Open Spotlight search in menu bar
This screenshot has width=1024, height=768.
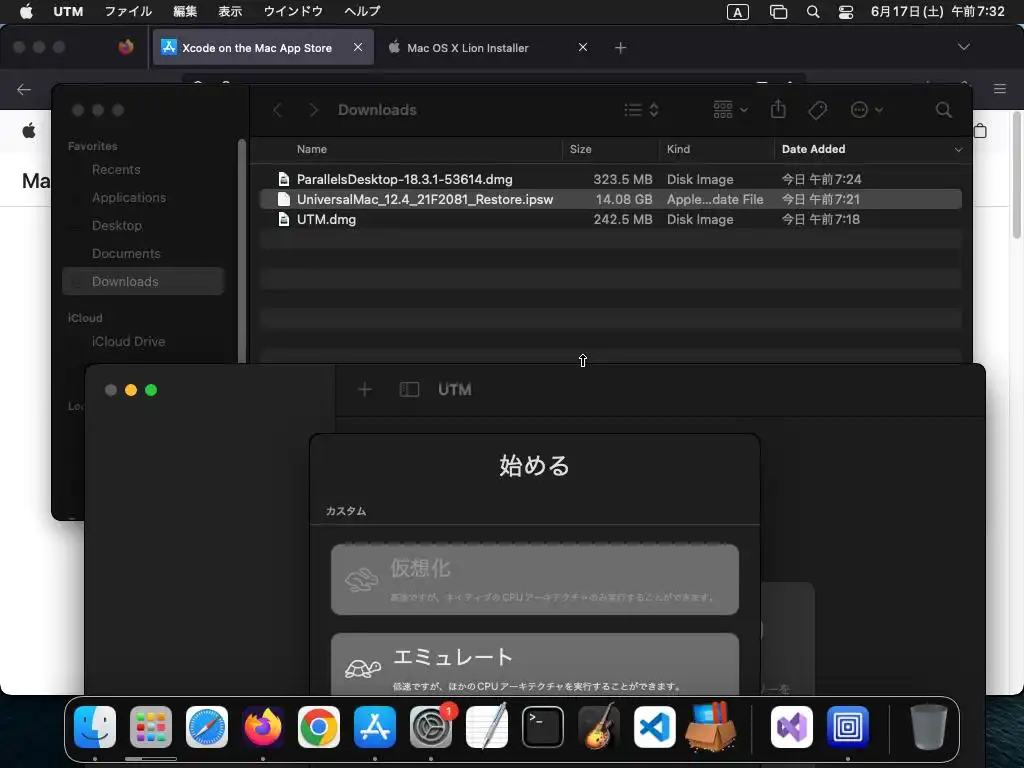coord(812,12)
